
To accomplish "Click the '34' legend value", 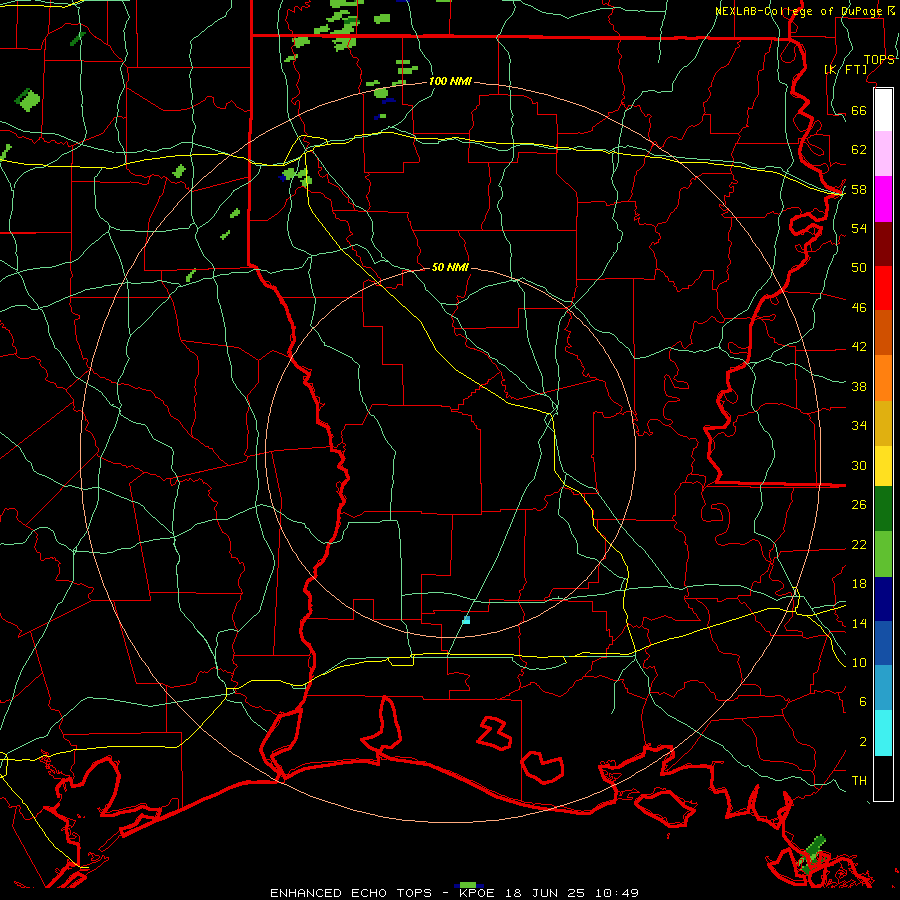I will pos(859,425).
